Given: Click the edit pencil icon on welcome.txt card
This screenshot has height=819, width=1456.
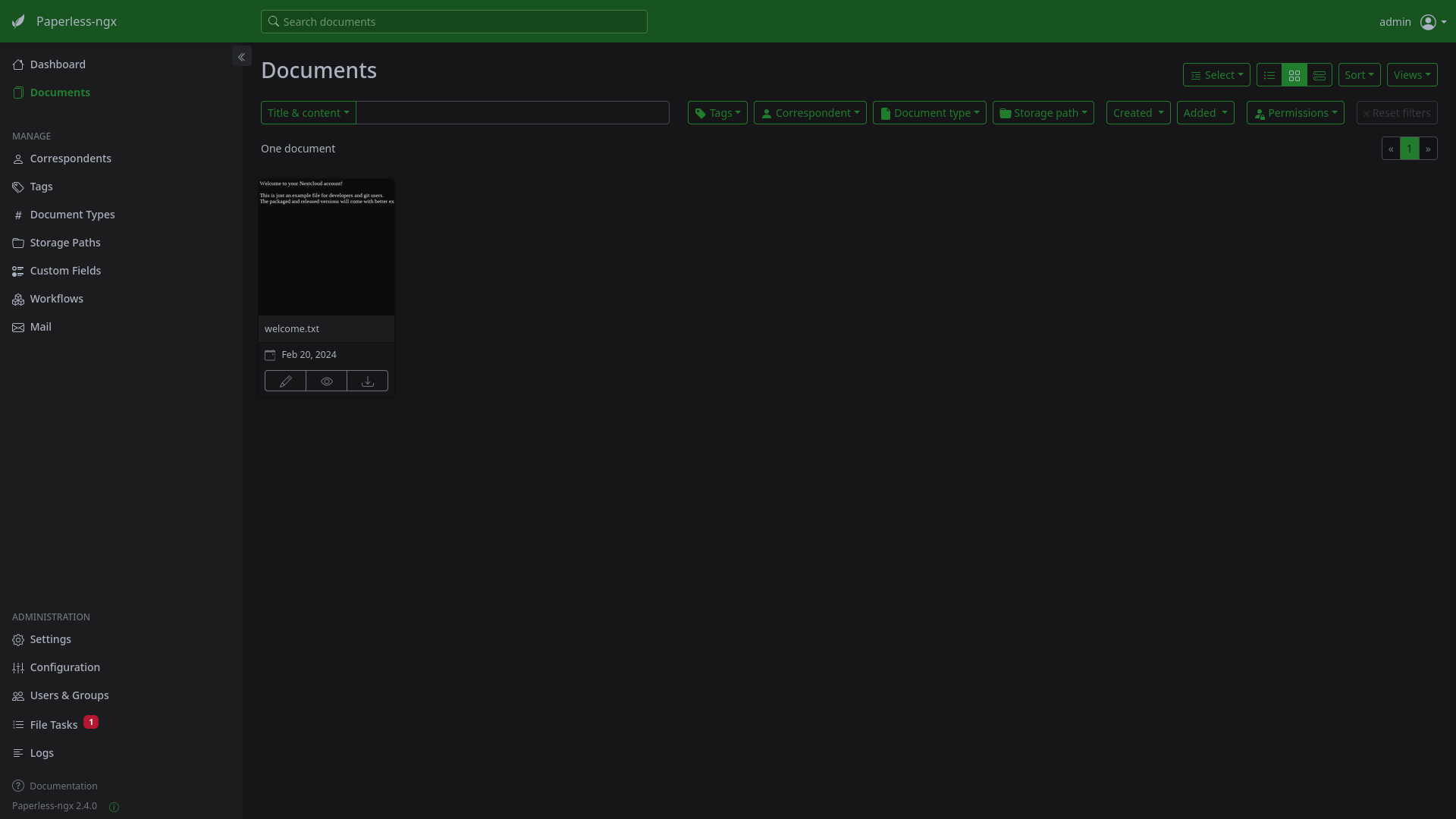Looking at the screenshot, I should pos(285,381).
